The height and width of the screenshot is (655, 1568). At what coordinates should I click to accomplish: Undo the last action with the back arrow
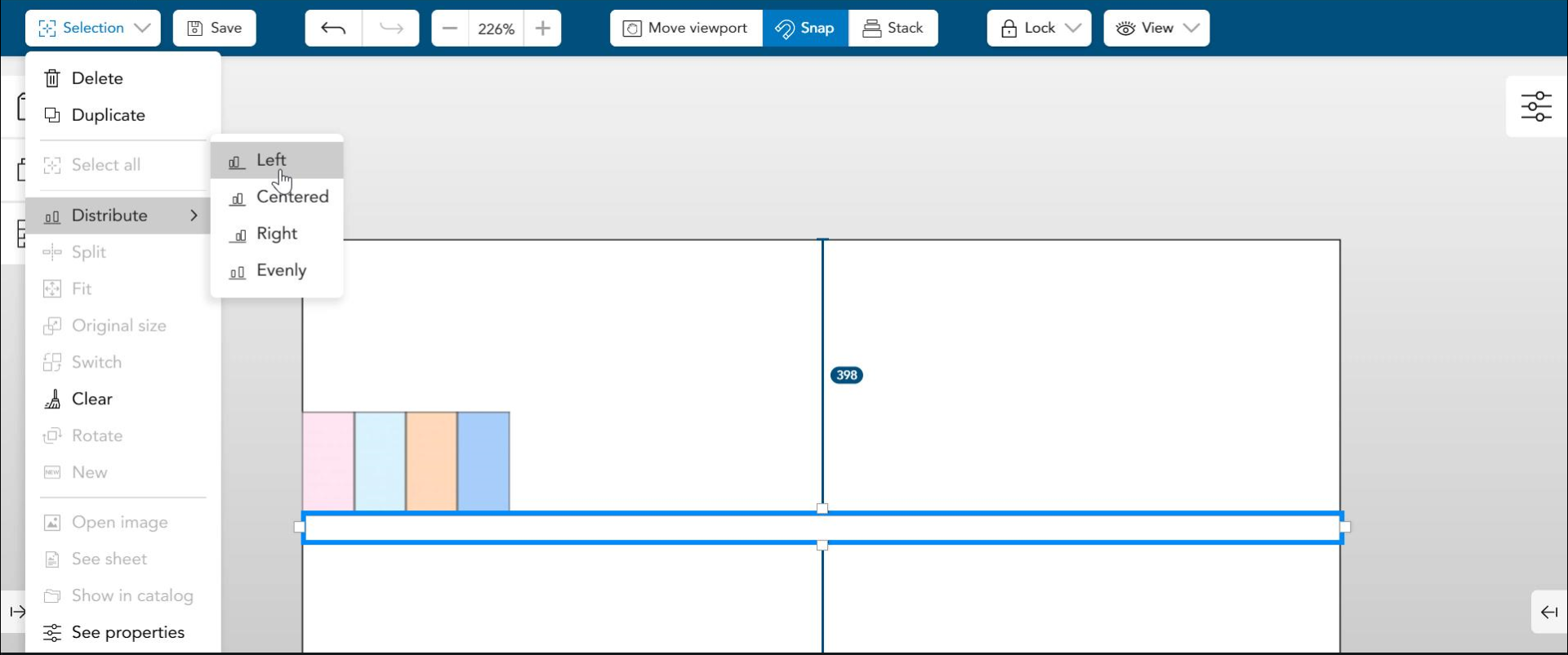click(x=333, y=28)
